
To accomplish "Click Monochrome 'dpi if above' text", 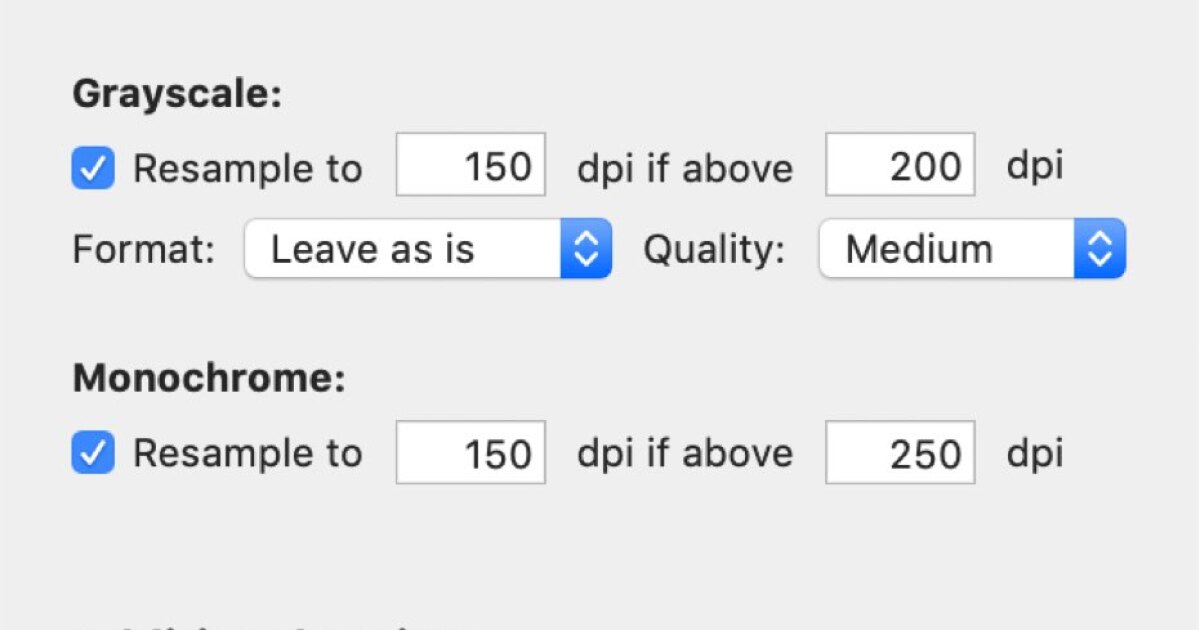I will click(x=685, y=454).
